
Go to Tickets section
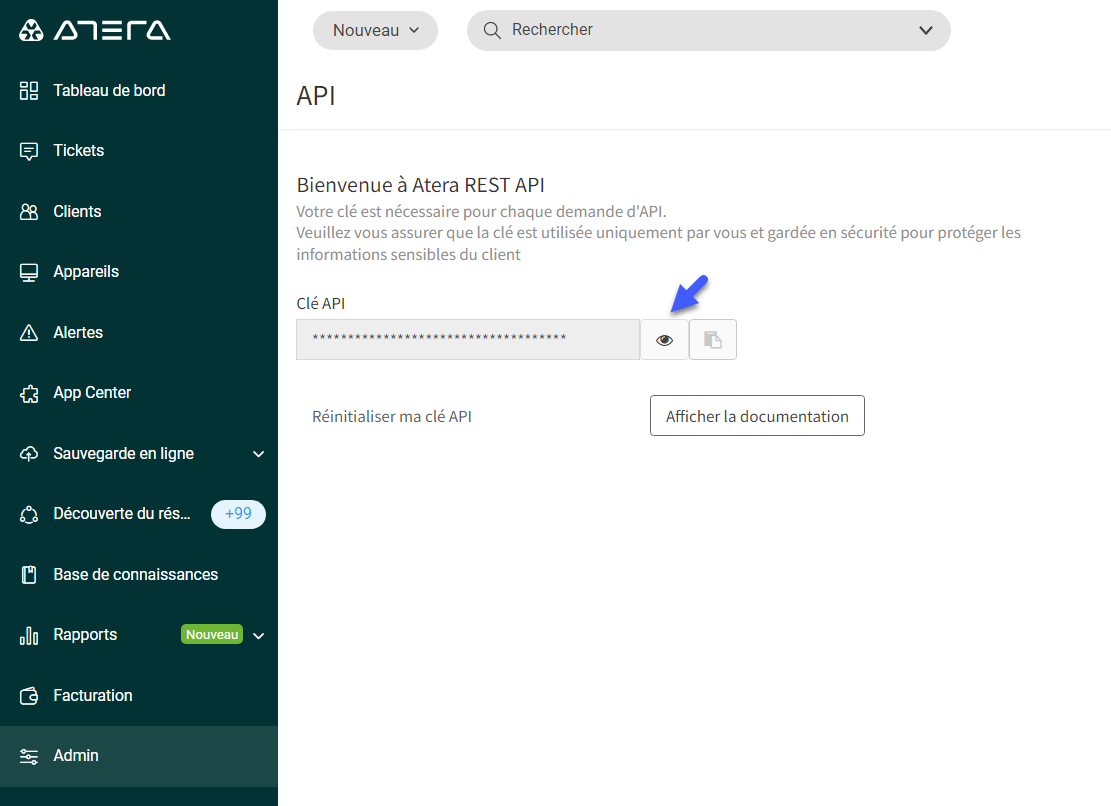coord(139,151)
